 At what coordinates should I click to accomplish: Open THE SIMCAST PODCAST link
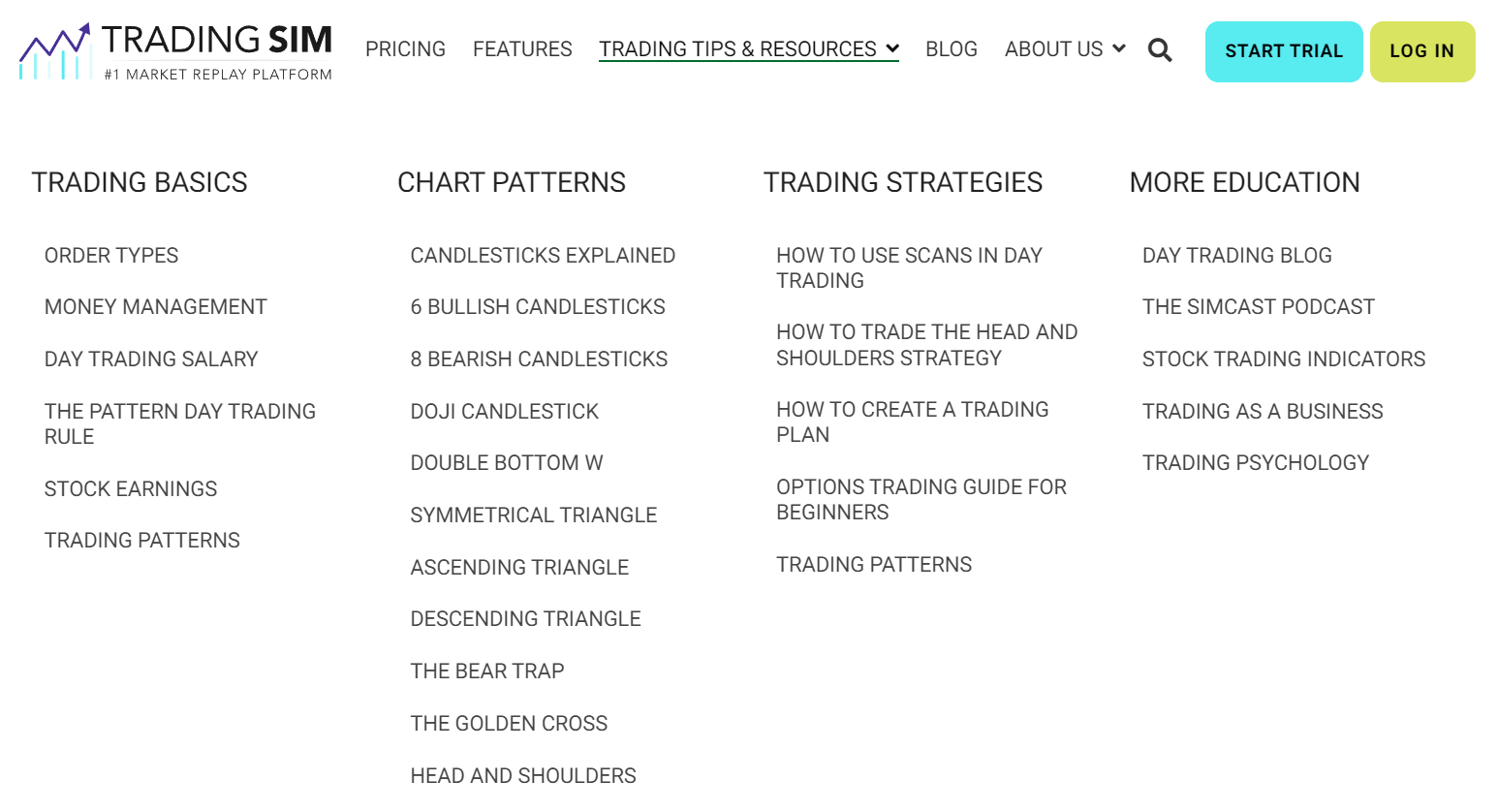pyautogui.click(x=1258, y=306)
